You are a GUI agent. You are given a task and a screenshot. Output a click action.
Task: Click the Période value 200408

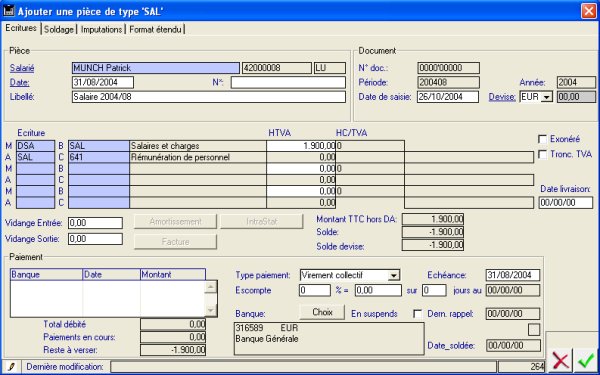click(x=448, y=83)
